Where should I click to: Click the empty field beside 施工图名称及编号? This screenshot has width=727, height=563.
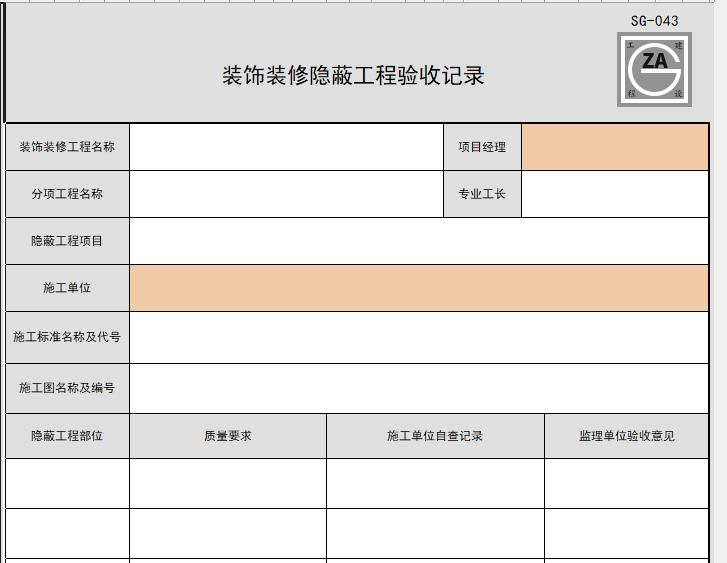(x=418, y=388)
